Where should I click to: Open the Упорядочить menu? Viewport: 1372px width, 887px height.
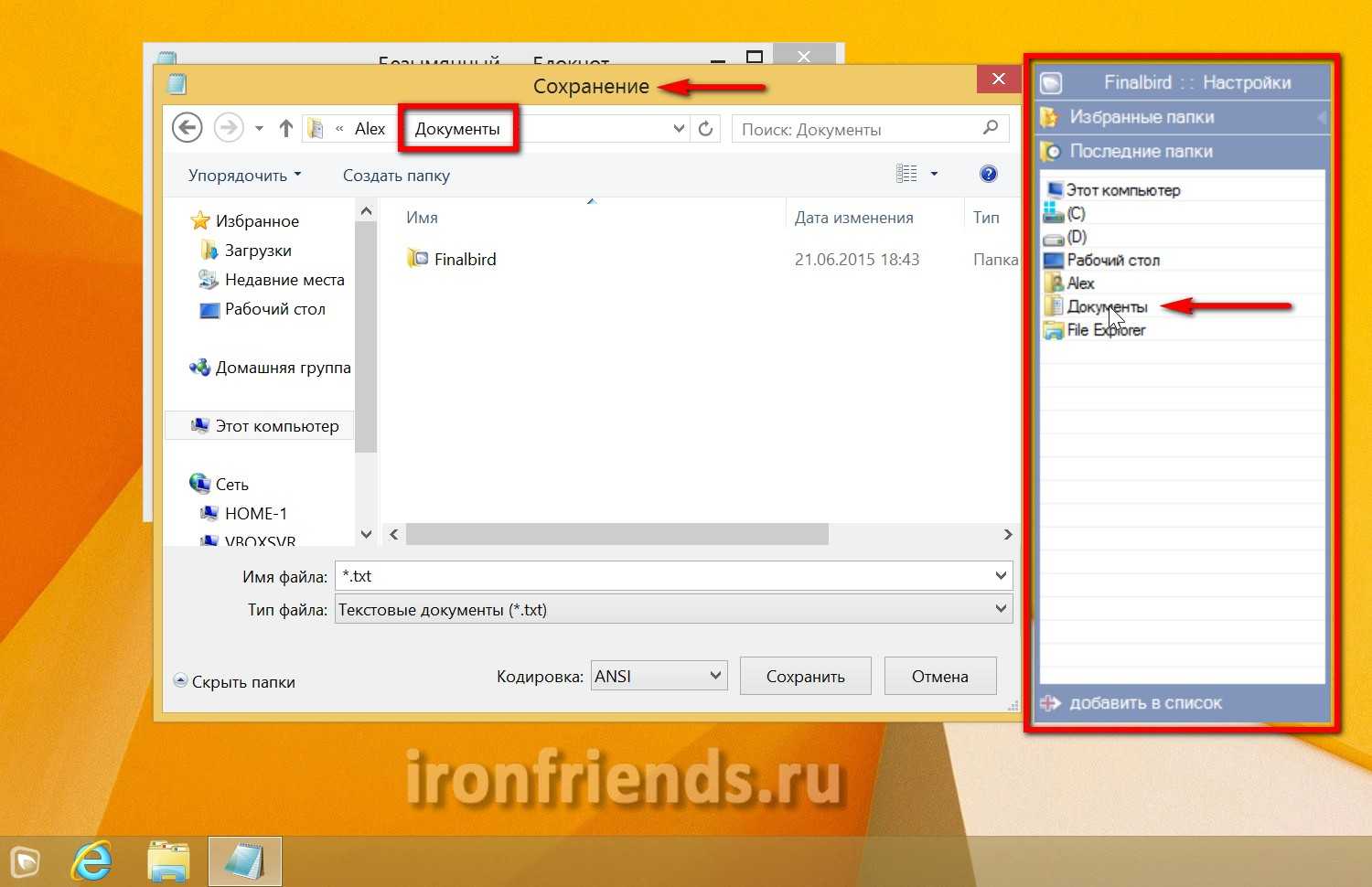coord(244,176)
